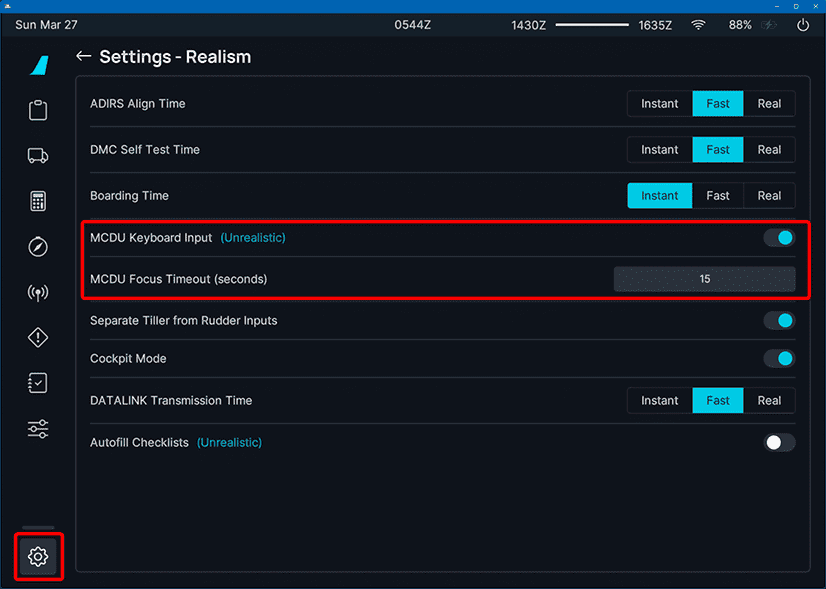The width and height of the screenshot is (826, 589).
Task: Open the ATC radio antenna page
Action: click(38, 293)
